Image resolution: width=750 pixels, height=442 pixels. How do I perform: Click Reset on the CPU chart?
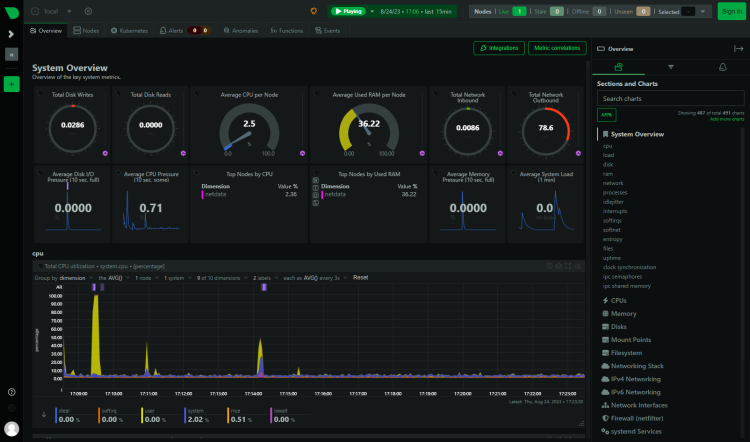pos(361,278)
